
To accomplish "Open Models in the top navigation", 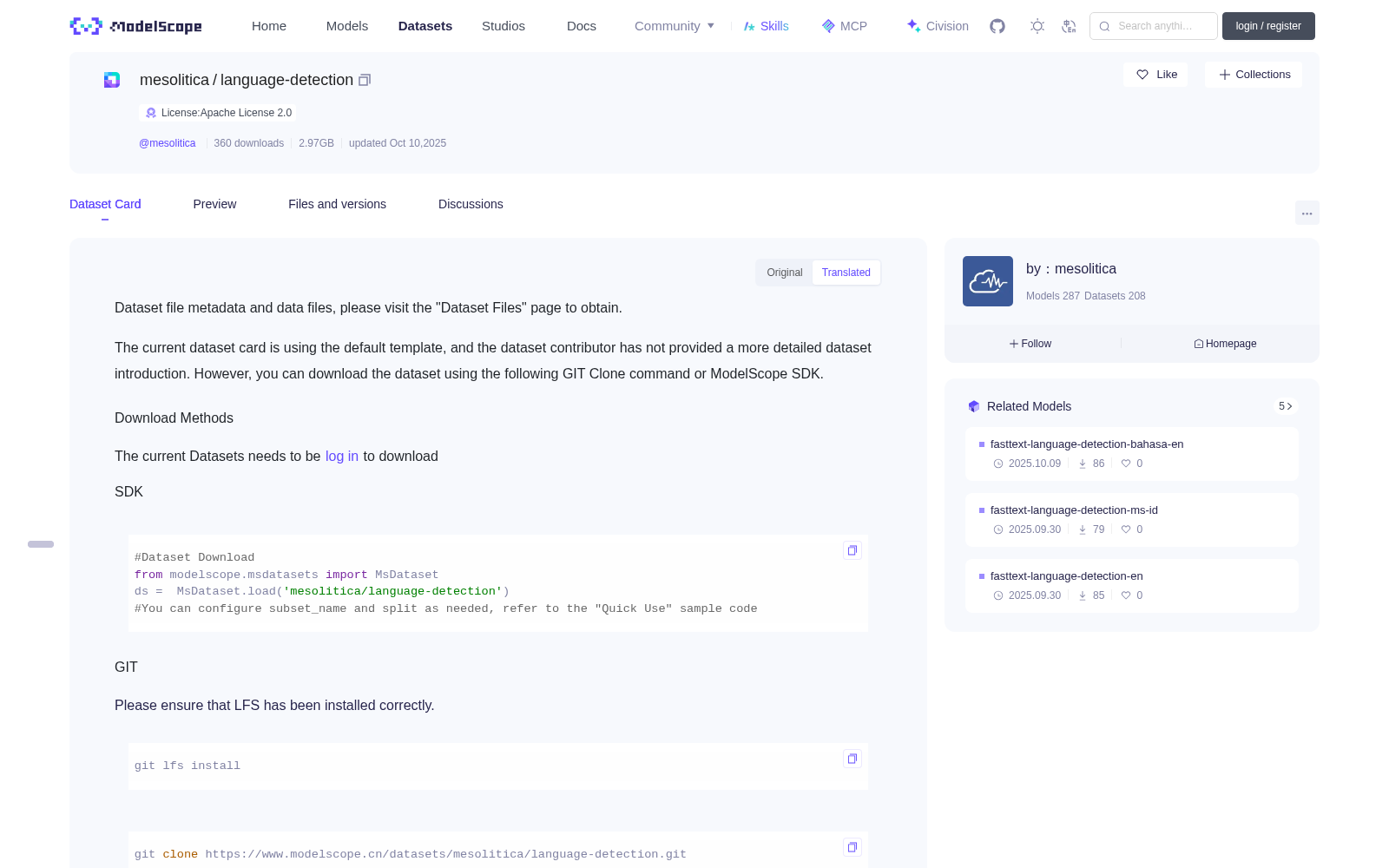I will 347,26.
